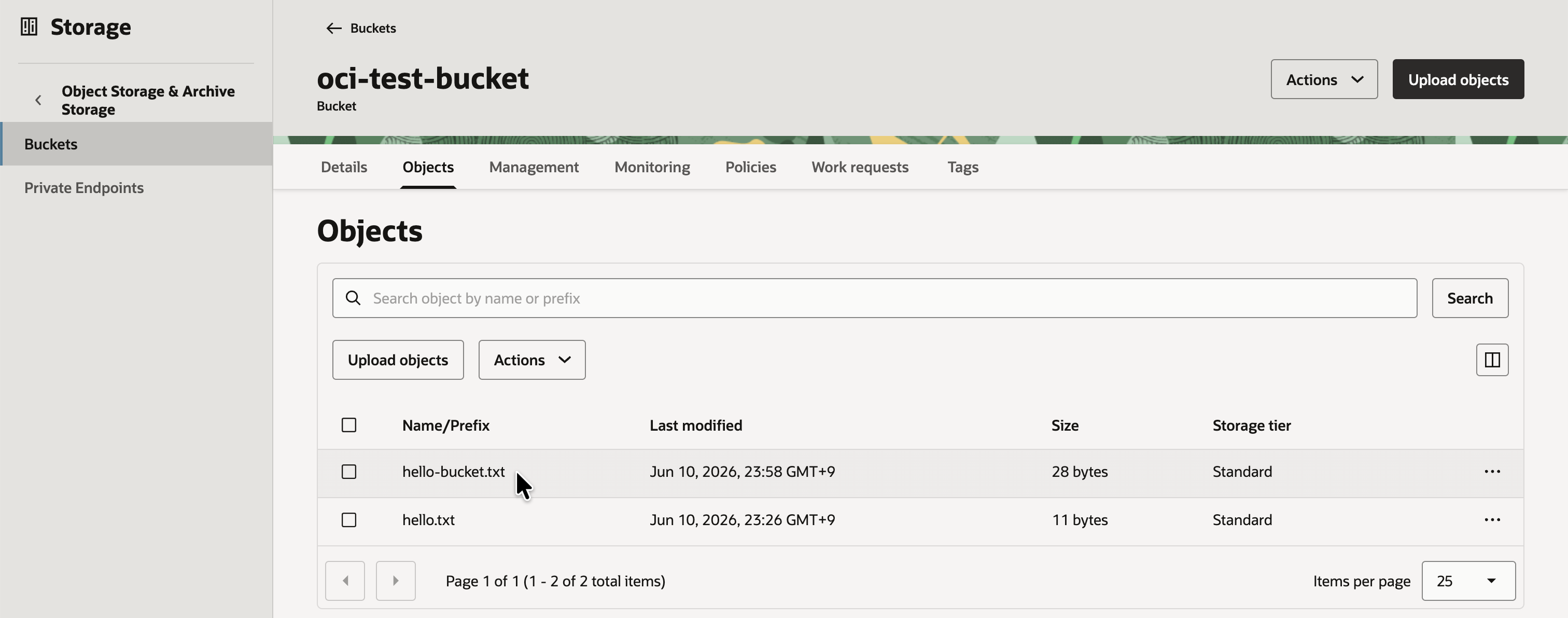Click Object Storage & Archive Storage heading
Viewport: 1568px width, 618px height.
point(148,100)
